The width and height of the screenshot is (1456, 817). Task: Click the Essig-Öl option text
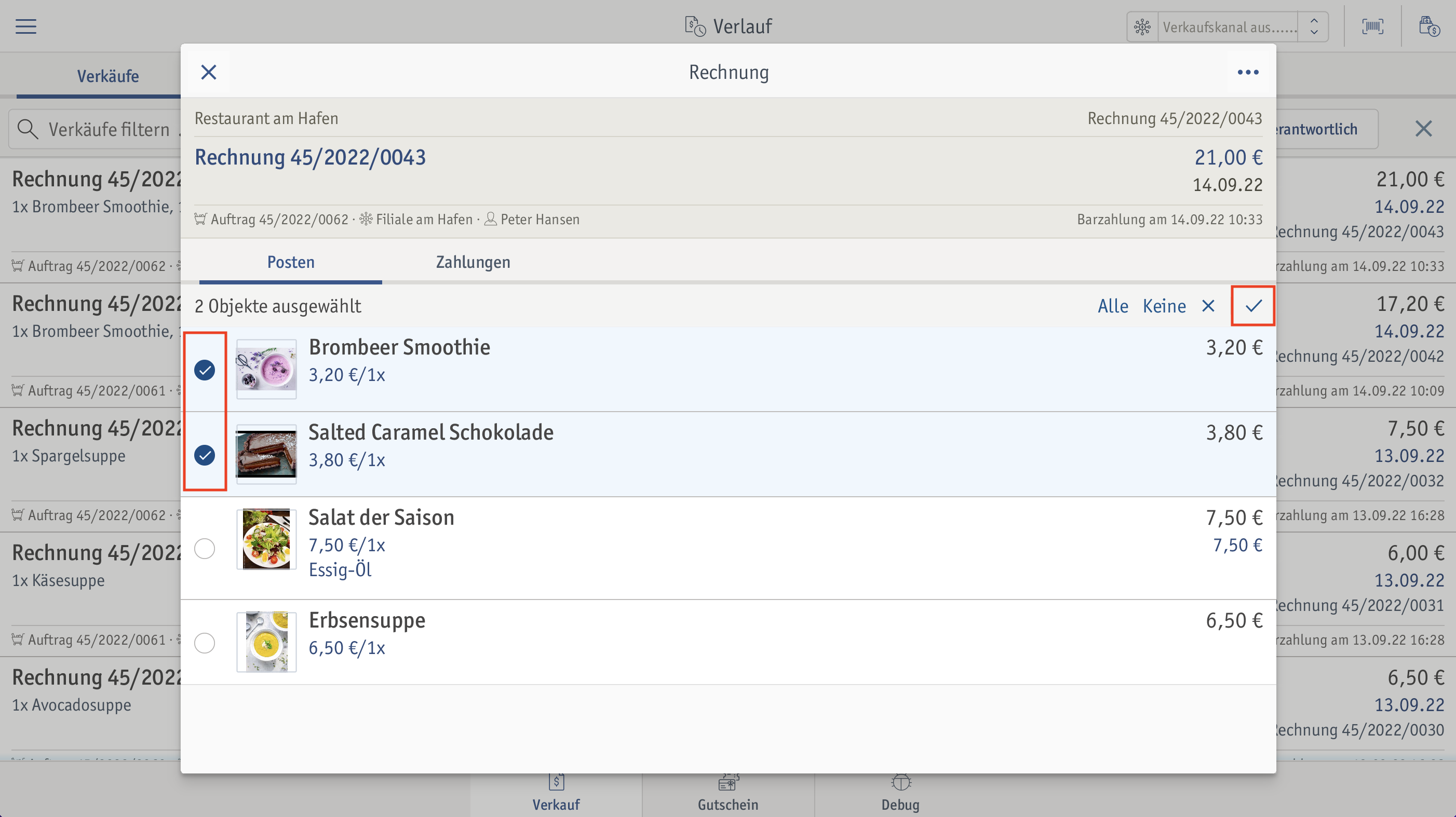[x=340, y=569]
